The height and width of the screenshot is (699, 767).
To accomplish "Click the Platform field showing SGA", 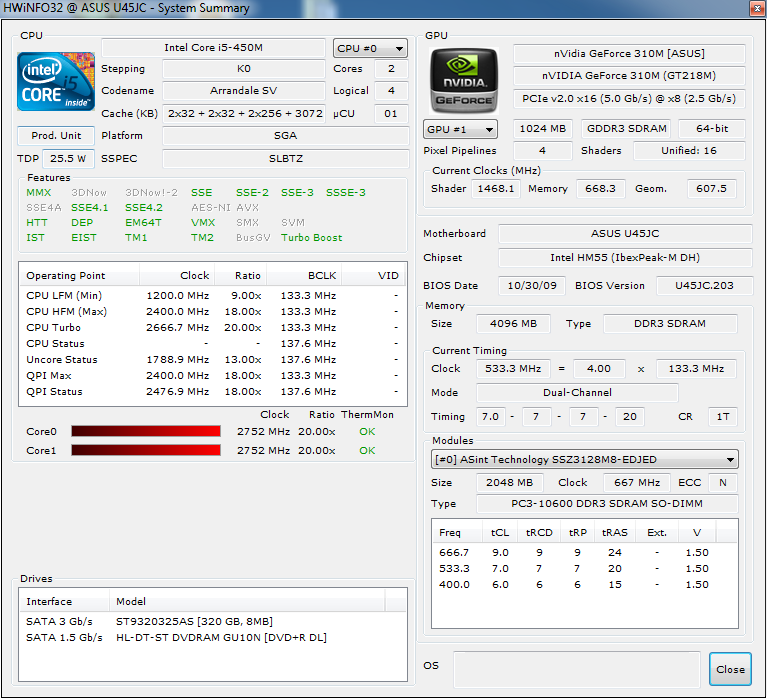I will click(286, 135).
